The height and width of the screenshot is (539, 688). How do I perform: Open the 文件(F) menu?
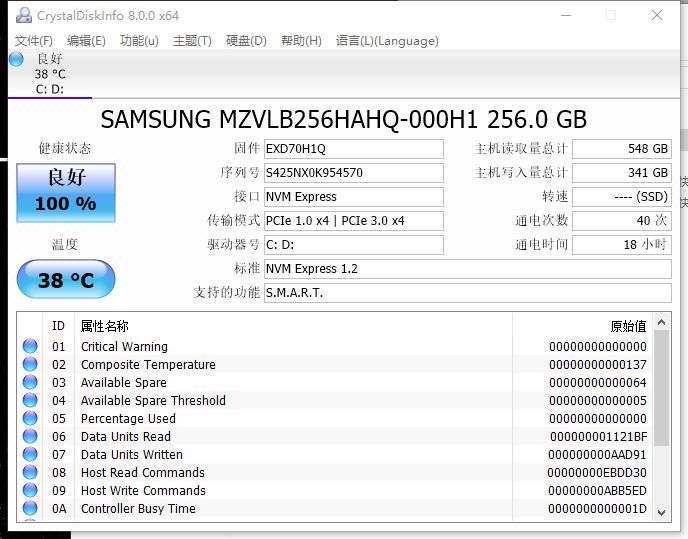pyautogui.click(x=33, y=41)
